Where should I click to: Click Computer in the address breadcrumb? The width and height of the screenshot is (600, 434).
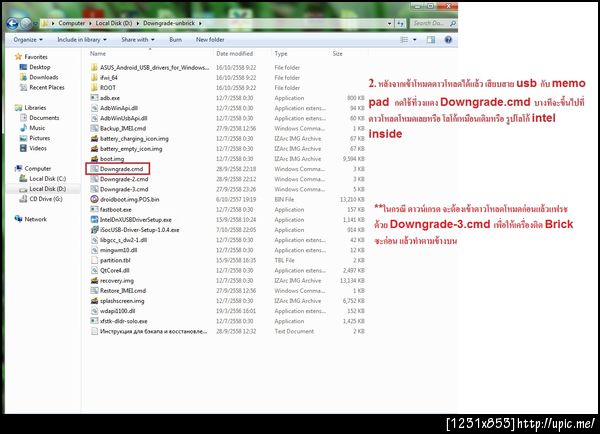click(72, 23)
